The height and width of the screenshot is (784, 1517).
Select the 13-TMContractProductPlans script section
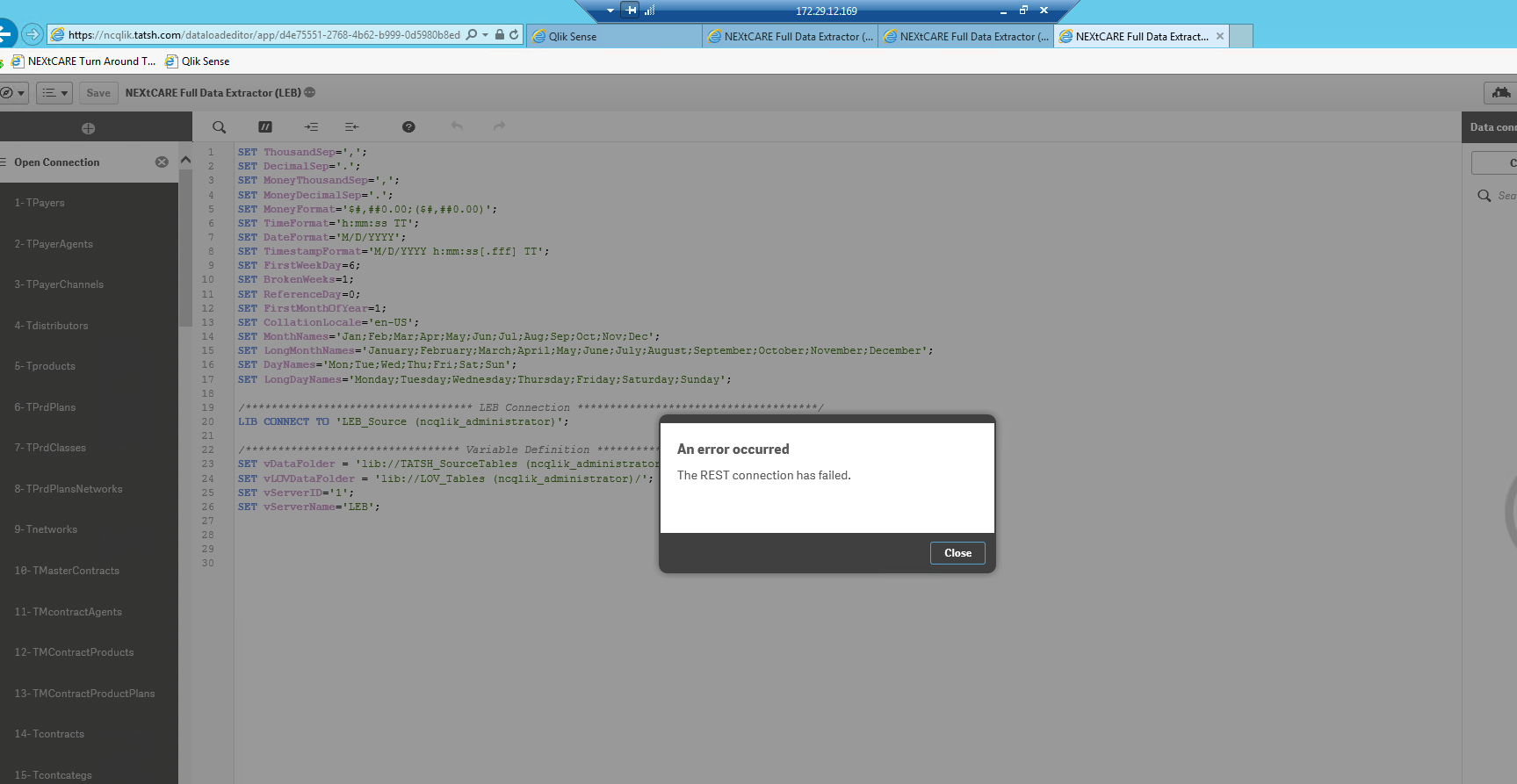(89, 694)
